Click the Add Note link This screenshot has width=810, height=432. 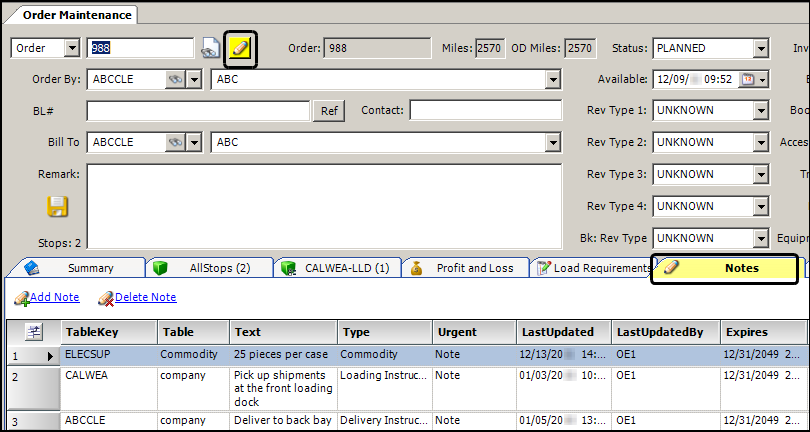click(x=53, y=297)
